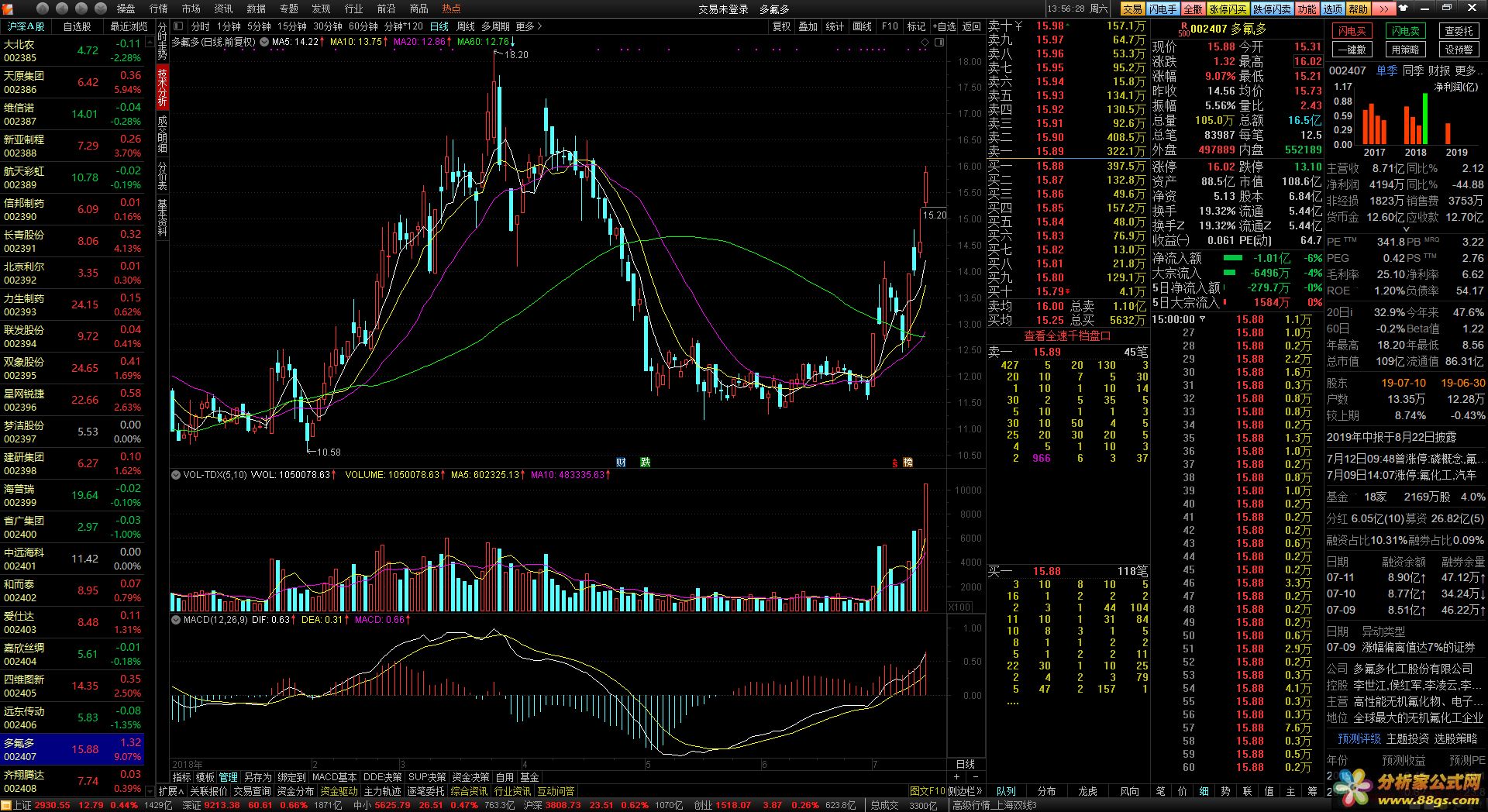Open the 热点 menu
Screen dimensions: 1488x812
tap(451, 9)
